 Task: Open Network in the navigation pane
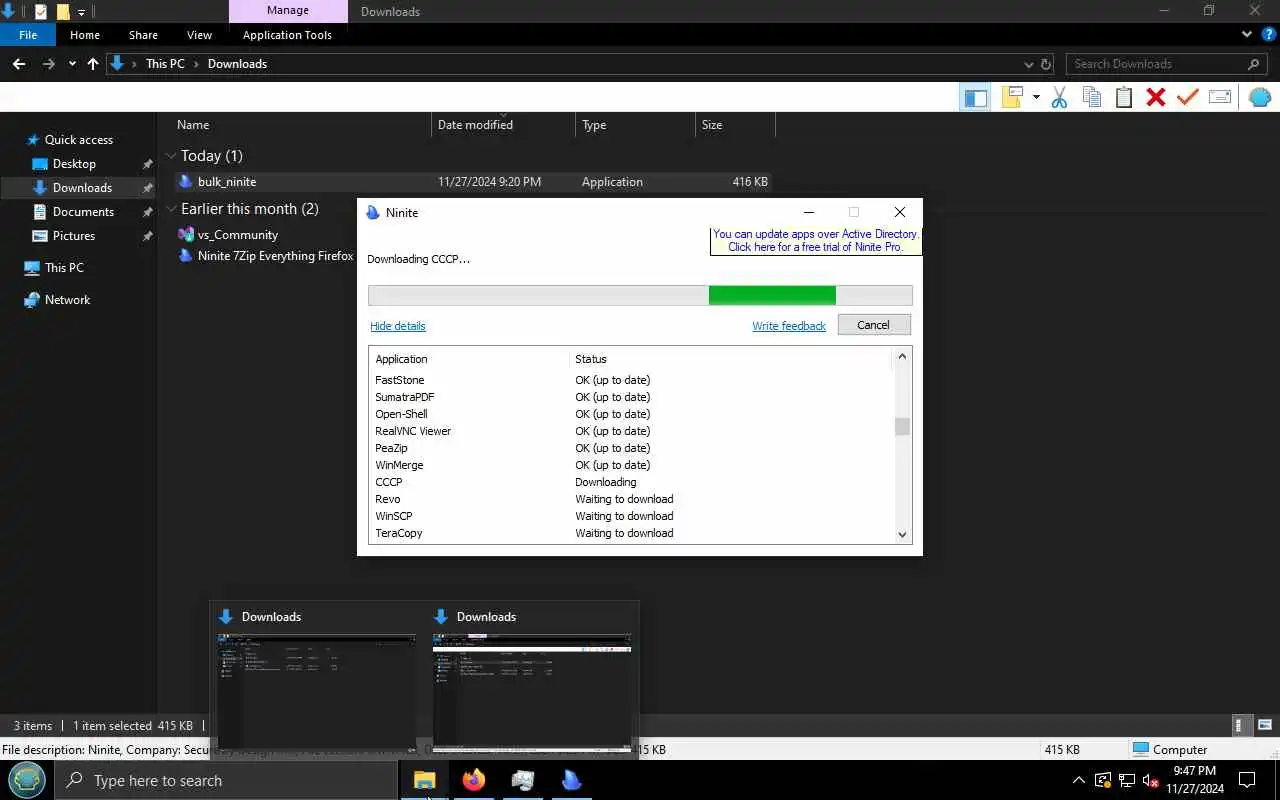[x=67, y=300]
